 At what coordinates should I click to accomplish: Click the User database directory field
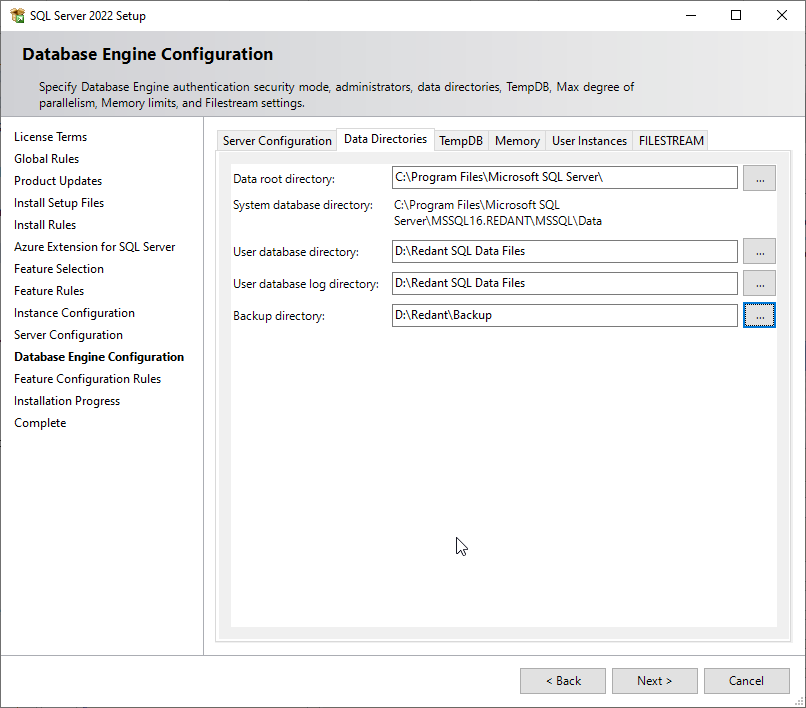(565, 251)
